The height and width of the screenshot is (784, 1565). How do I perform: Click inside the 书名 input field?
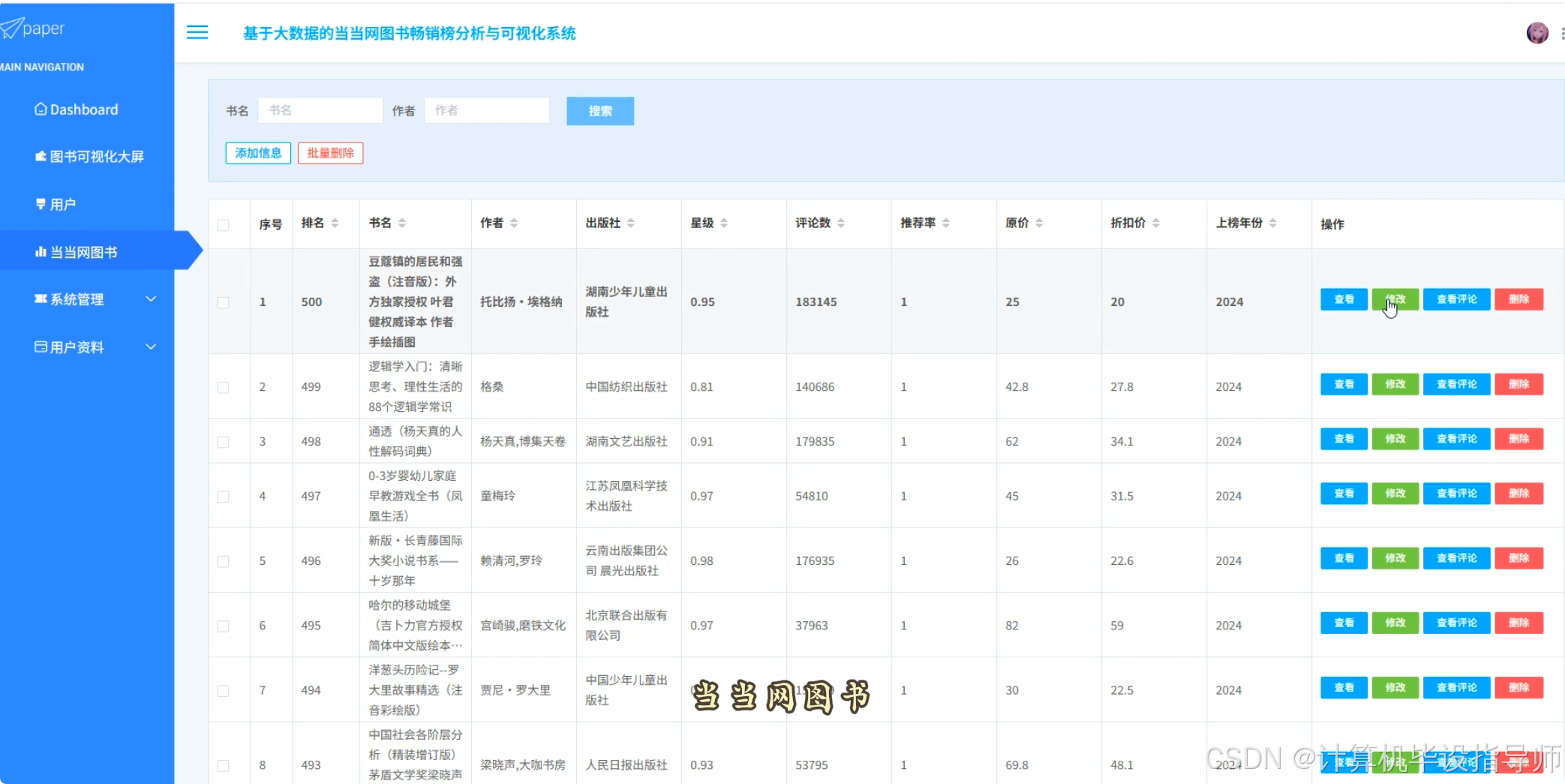(320, 110)
